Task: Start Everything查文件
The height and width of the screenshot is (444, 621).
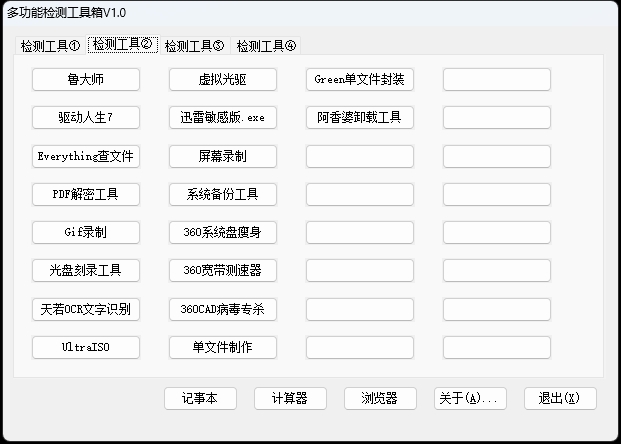Action: [86, 156]
